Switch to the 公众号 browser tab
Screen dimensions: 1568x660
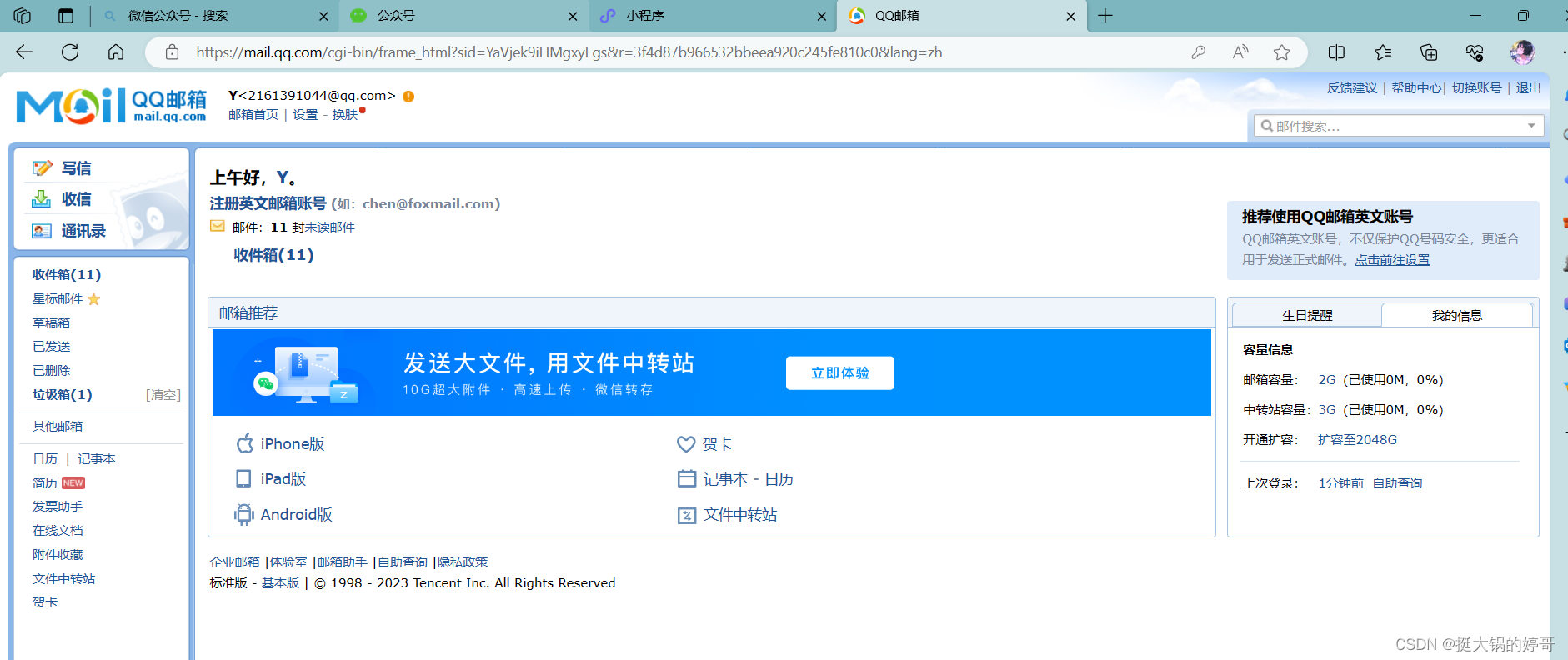pos(463,16)
